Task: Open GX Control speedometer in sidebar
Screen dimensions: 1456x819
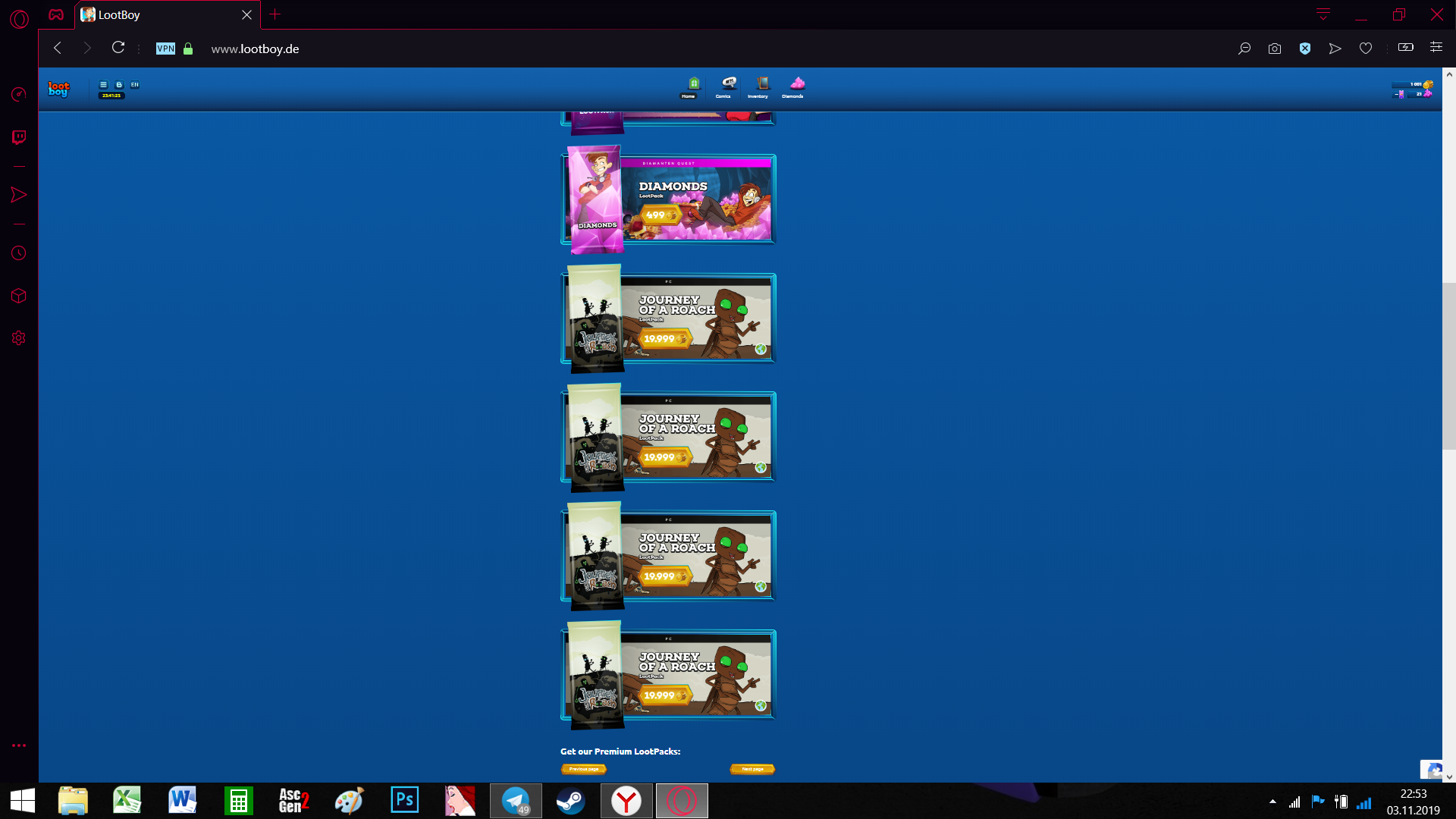Action: pyautogui.click(x=19, y=94)
